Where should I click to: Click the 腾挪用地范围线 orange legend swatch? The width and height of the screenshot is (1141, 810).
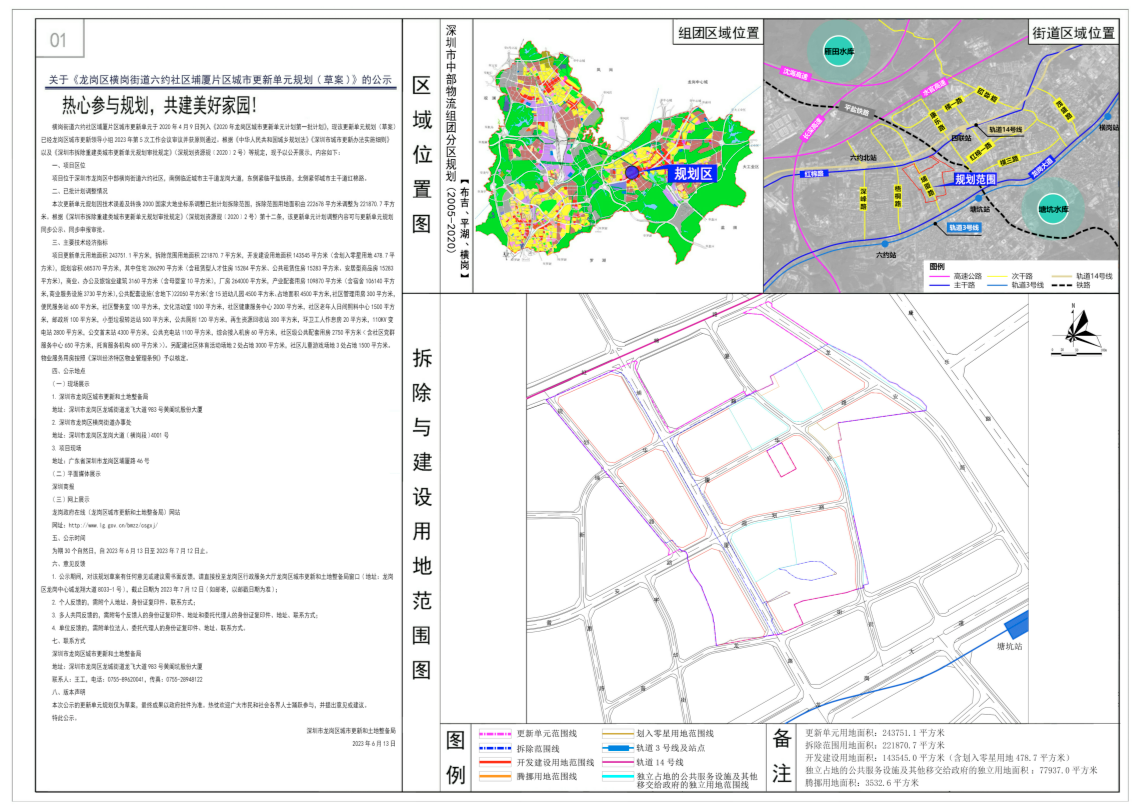pos(495,777)
